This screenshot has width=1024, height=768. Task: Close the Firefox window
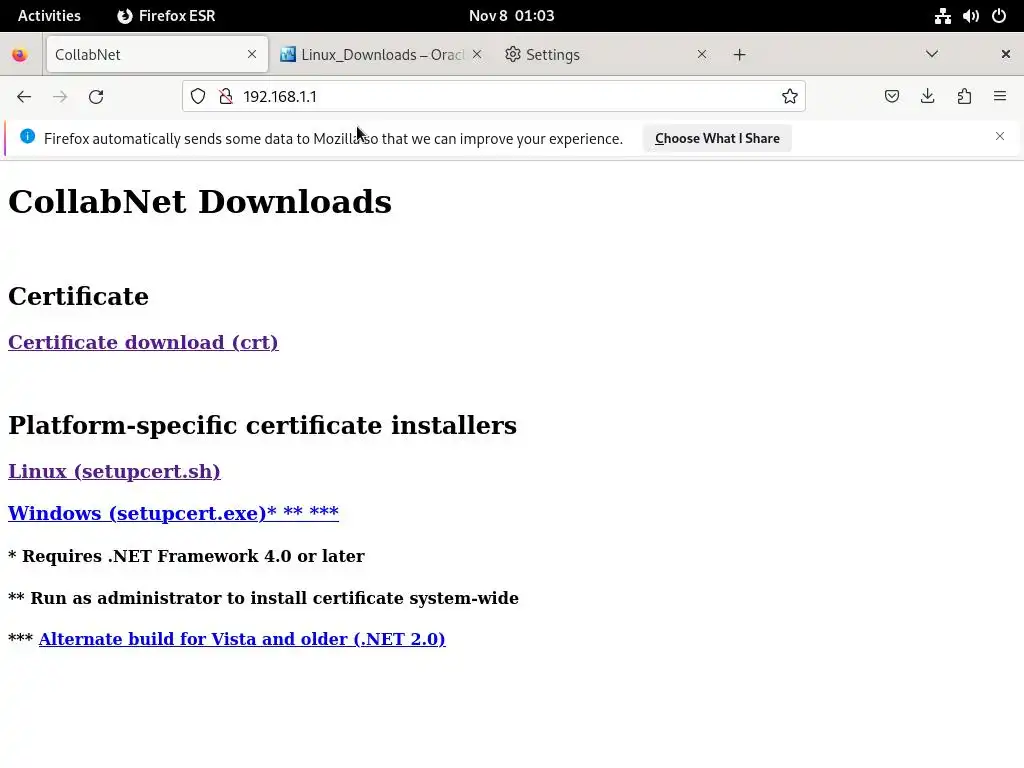tap(1006, 54)
